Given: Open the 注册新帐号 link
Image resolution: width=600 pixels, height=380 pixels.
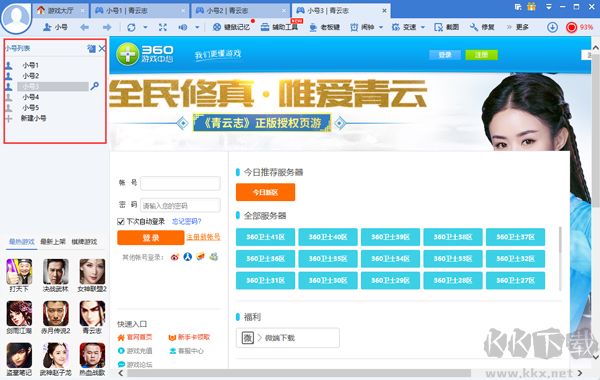Looking at the screenshot, I should [x=203, y=237].
